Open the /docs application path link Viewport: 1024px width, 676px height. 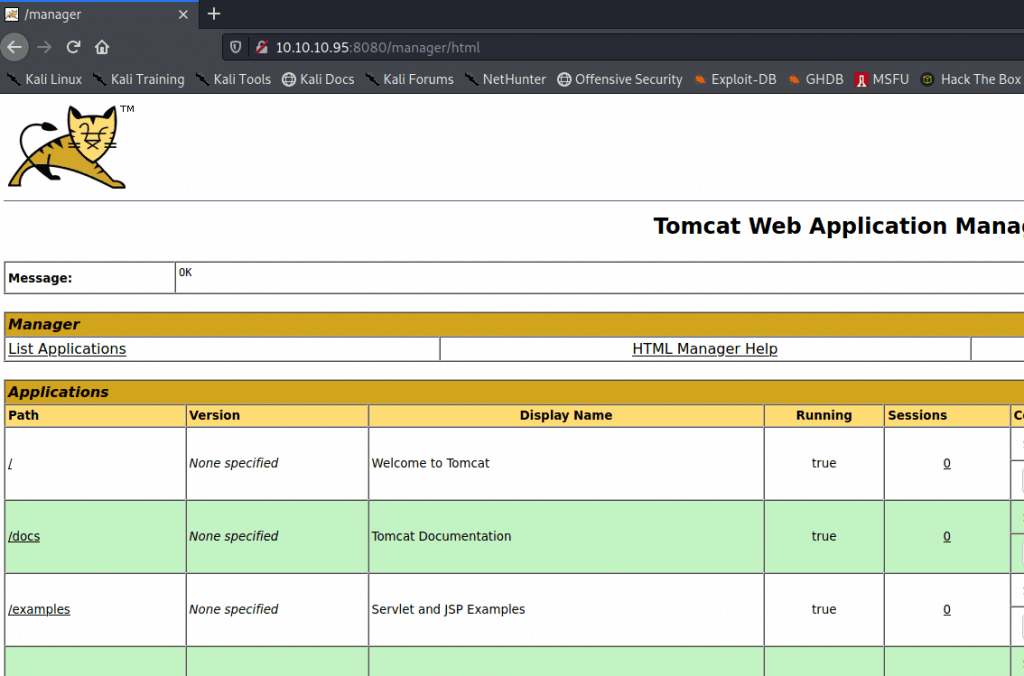[x=24, y=536]
